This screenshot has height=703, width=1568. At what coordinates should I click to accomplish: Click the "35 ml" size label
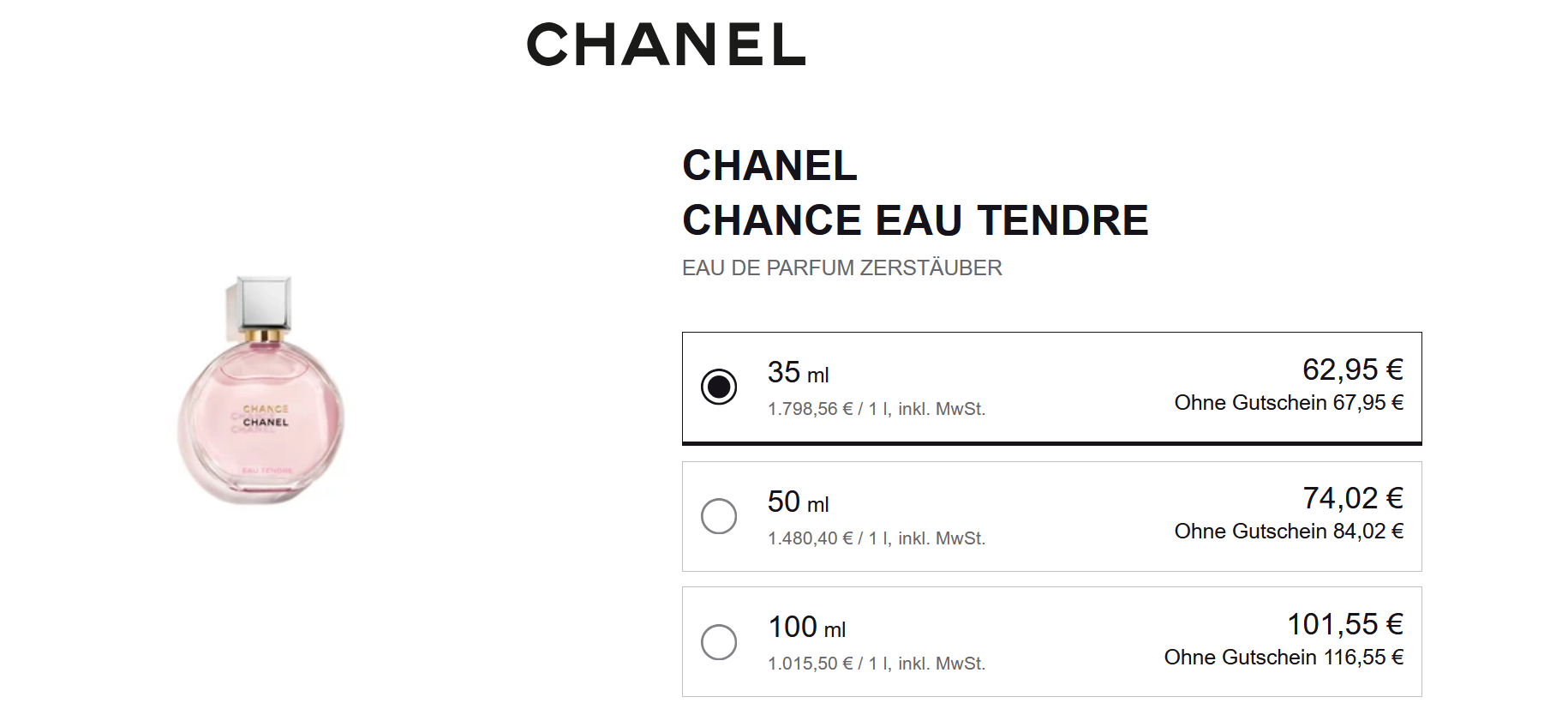[x=798, y=373]
